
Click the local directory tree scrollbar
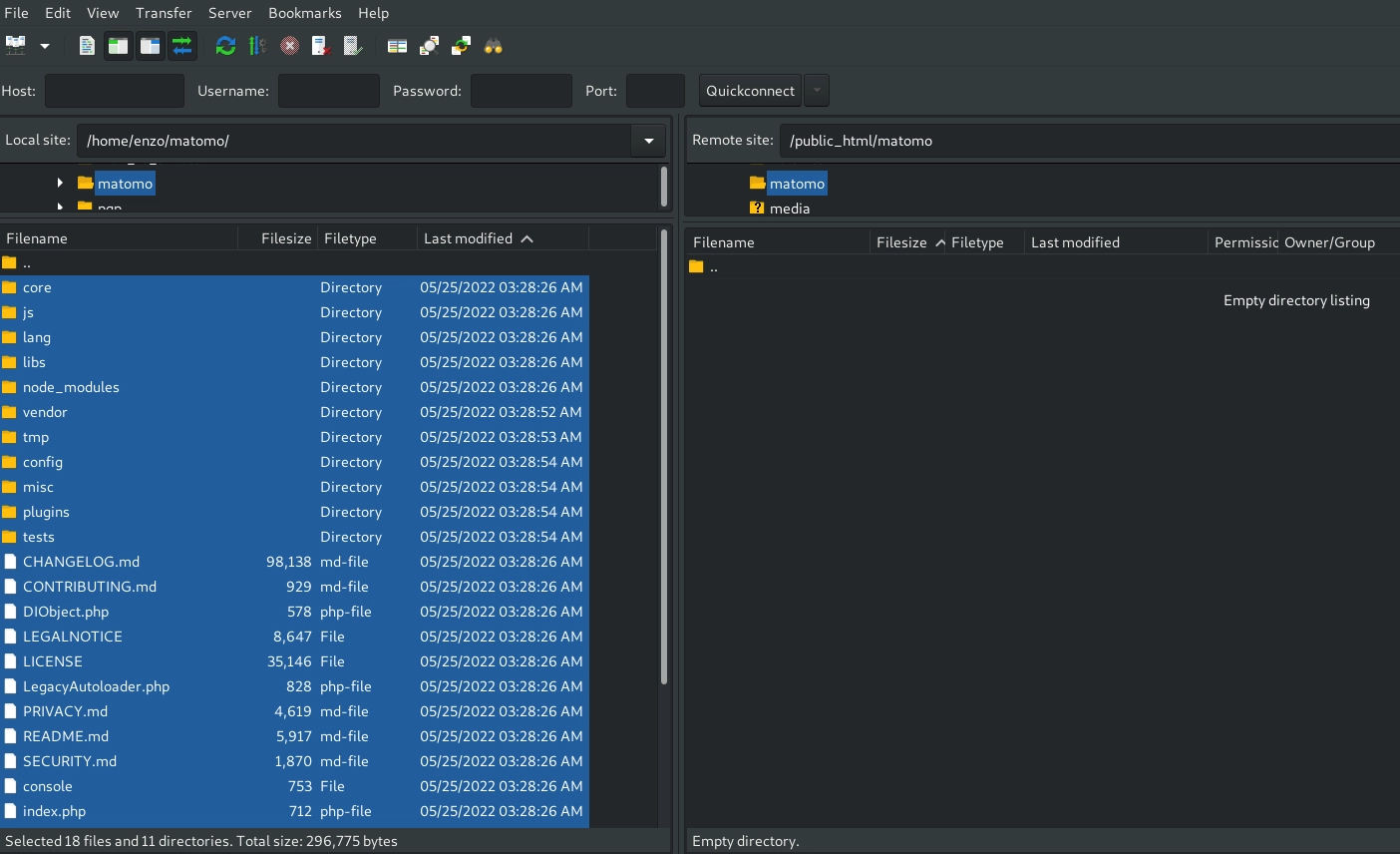pos(664,187)
